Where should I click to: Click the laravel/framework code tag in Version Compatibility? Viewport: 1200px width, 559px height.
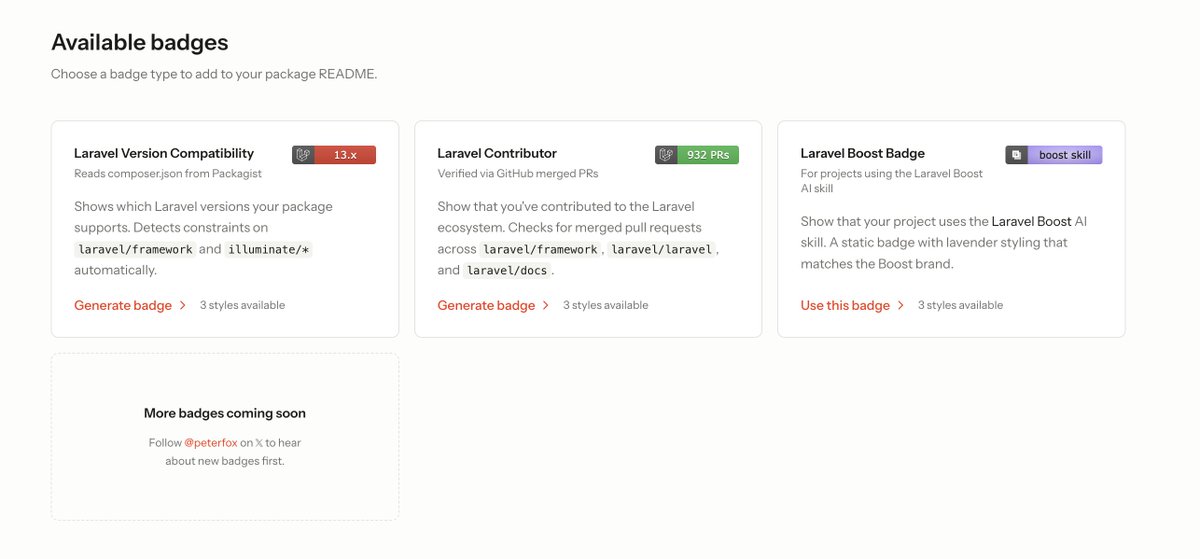134,249
